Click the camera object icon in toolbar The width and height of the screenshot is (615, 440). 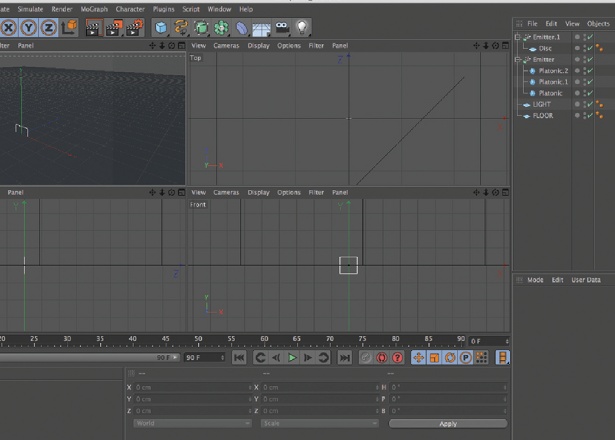(282, 27)
